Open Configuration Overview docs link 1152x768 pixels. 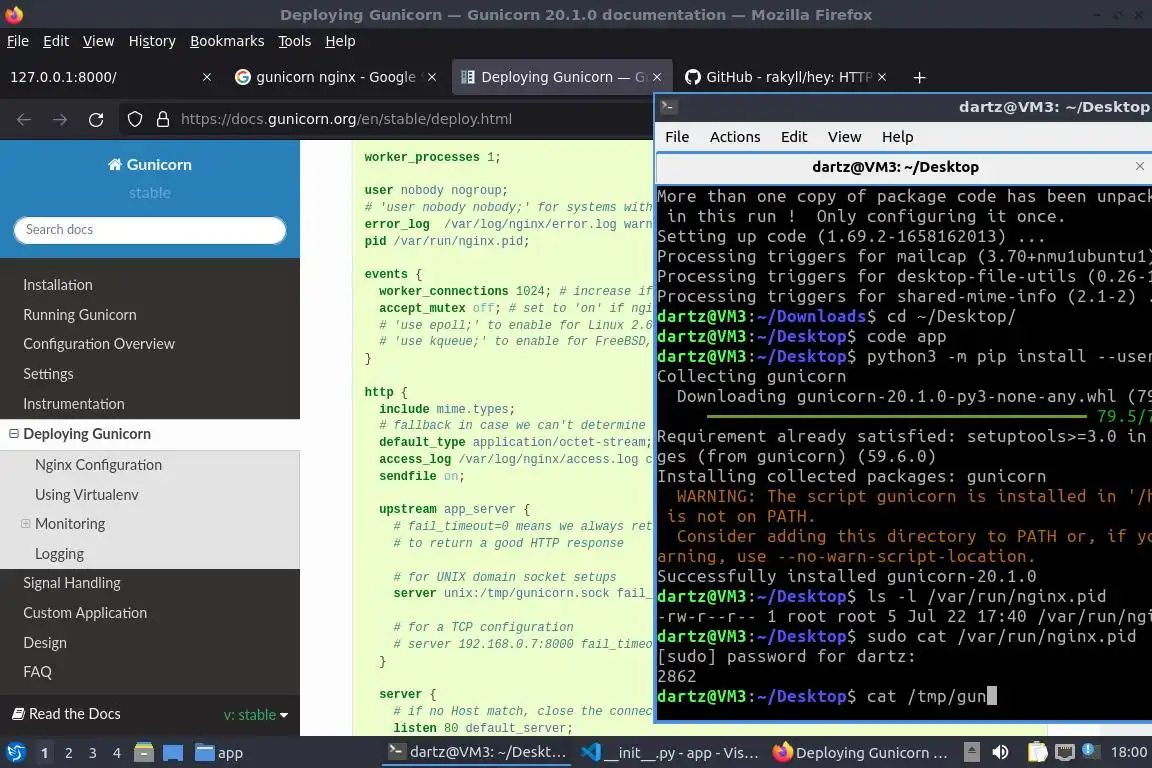click(99, 344)
